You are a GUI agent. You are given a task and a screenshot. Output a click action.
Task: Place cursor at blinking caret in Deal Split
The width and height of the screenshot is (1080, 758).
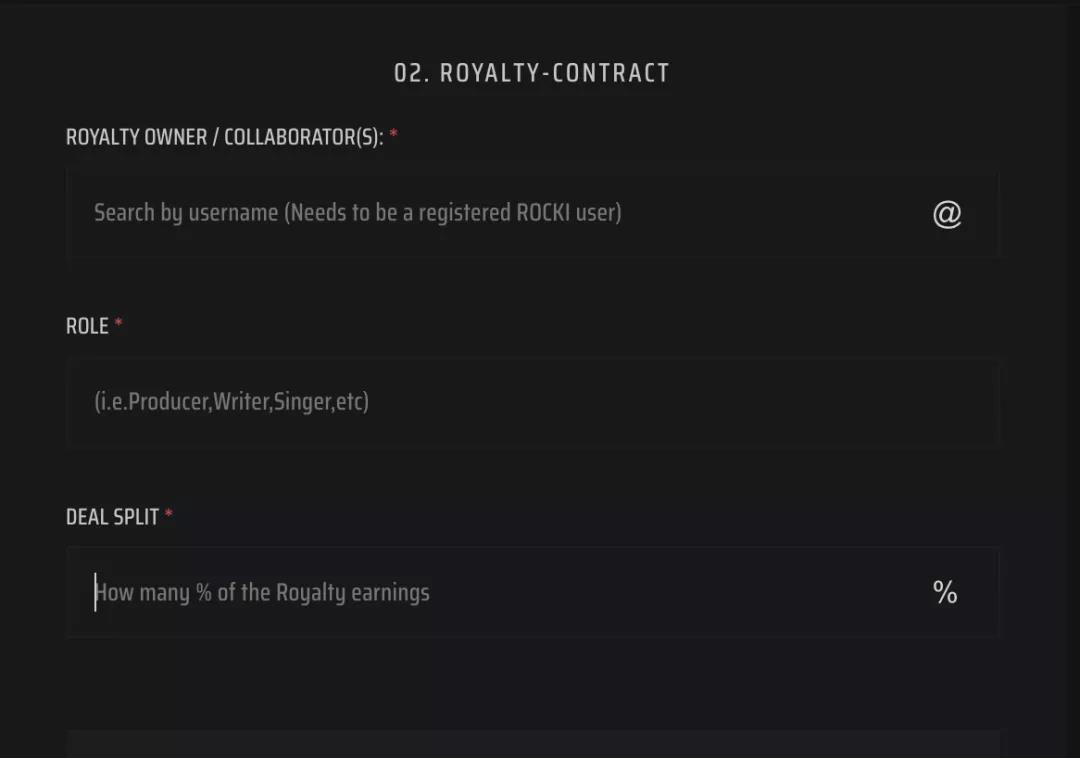click(96, 592)
